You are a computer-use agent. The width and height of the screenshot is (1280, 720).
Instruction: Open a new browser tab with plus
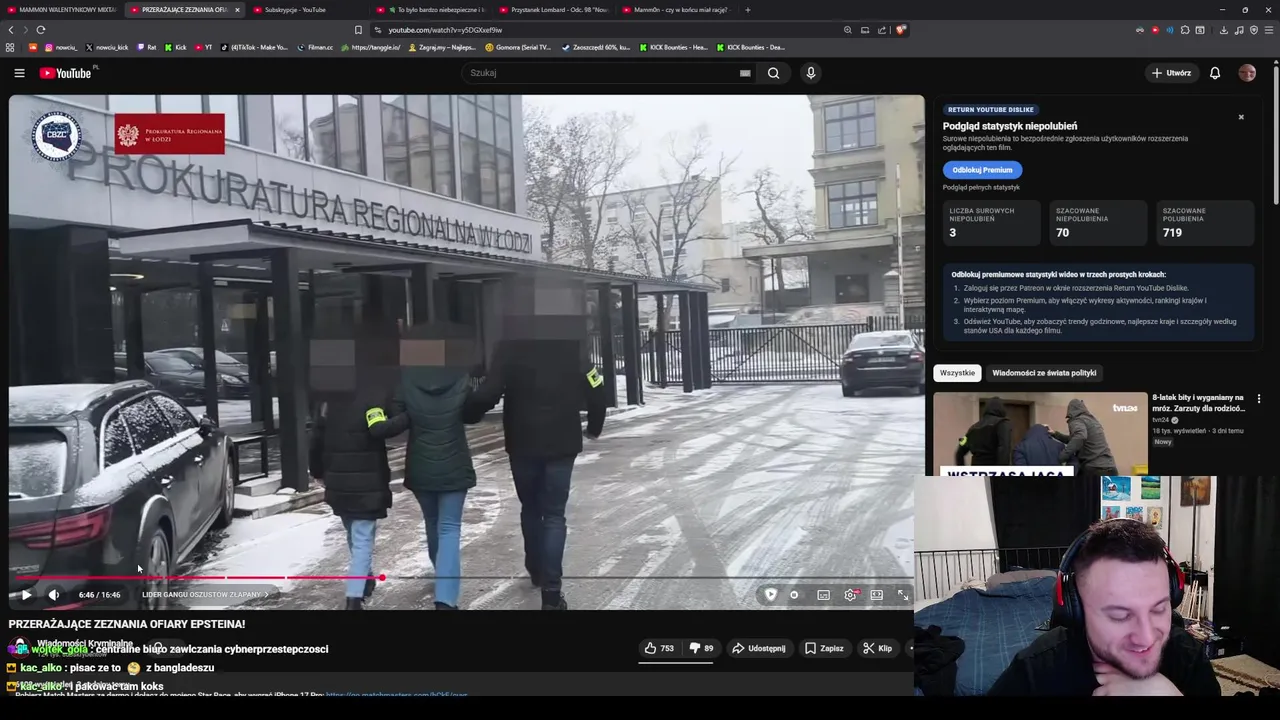pos(747,10)
